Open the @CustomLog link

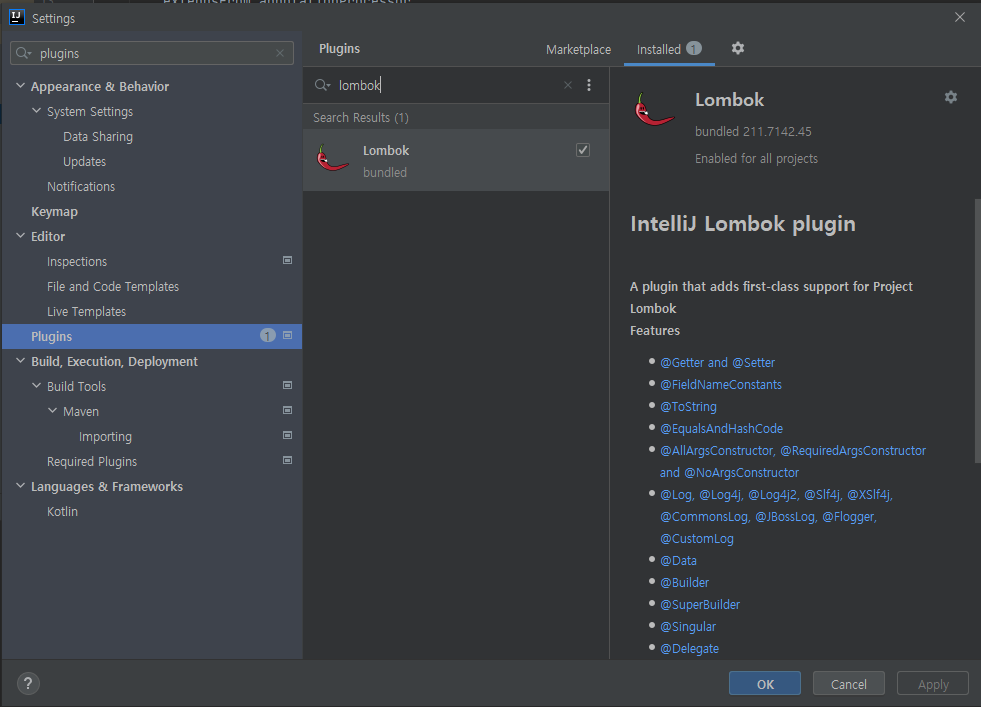tap(696, 538)
